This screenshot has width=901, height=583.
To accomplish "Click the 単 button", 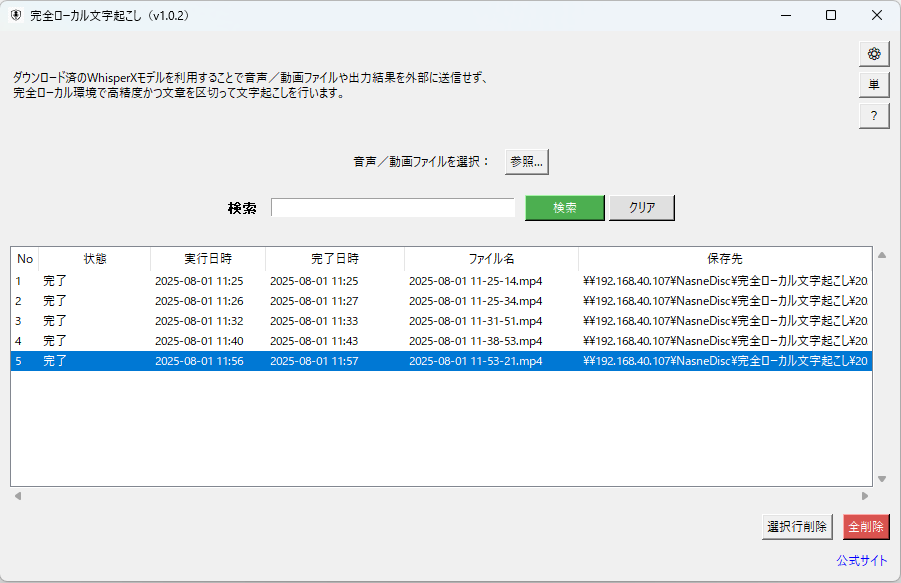I will click(x=874, y=85).
